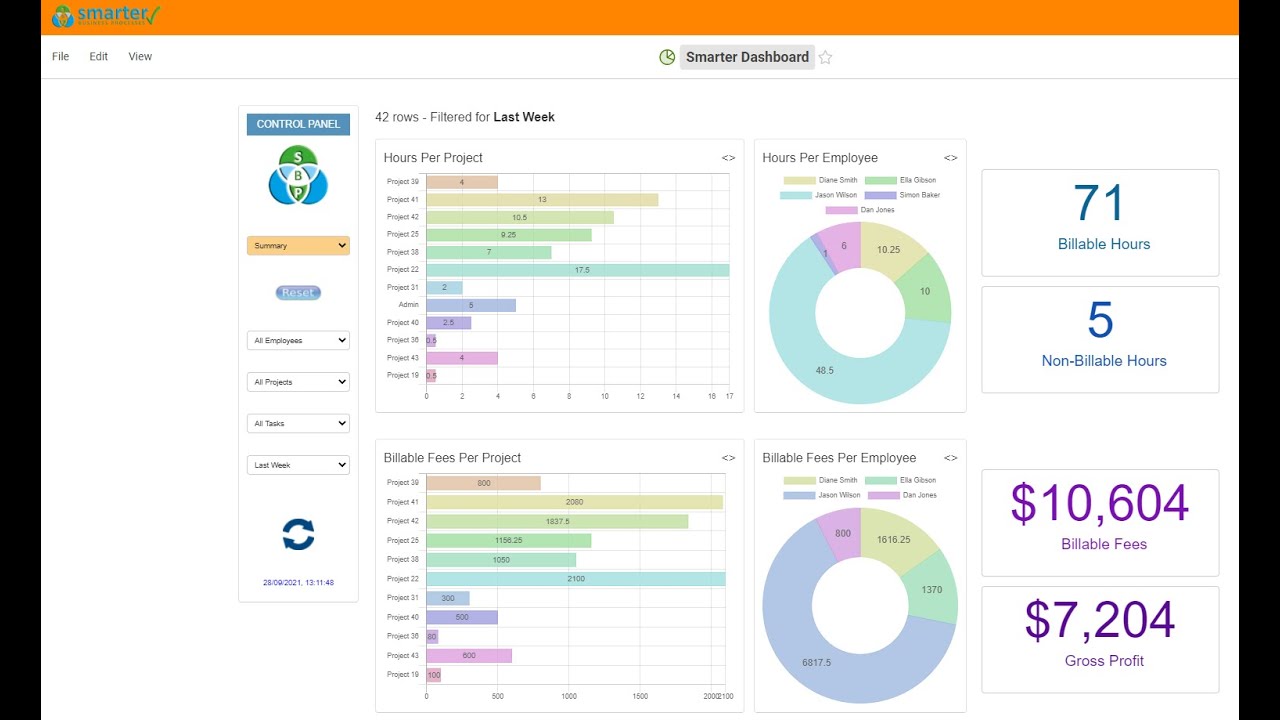Click the refresh arrows icon in Control Panel
Viewport: 1280px width, 720px height.
(x=298, y=534)
